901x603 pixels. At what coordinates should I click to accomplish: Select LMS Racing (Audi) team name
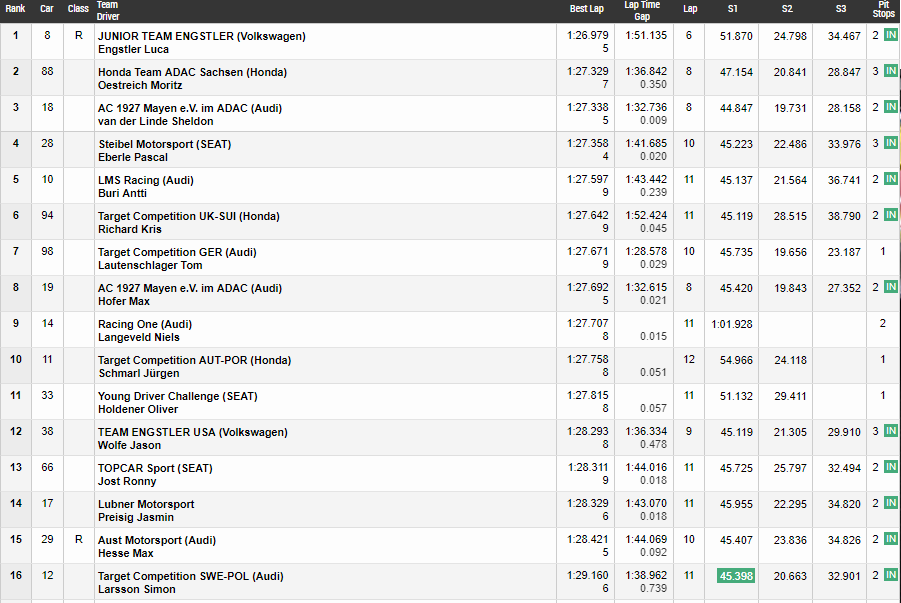(146, 180)
